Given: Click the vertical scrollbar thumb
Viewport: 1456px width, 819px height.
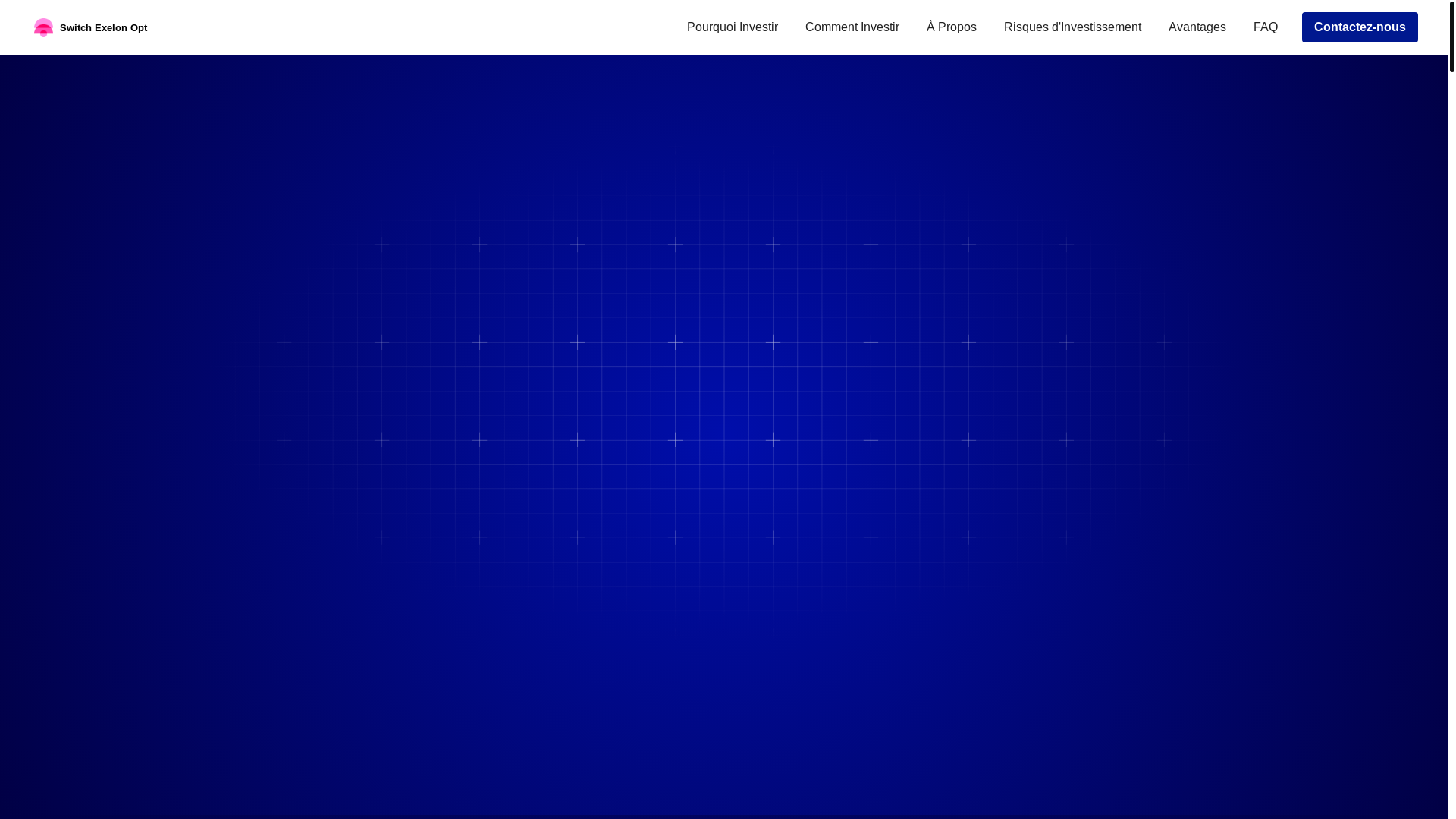Looking at the screenshot, I should pos(1451,36).
